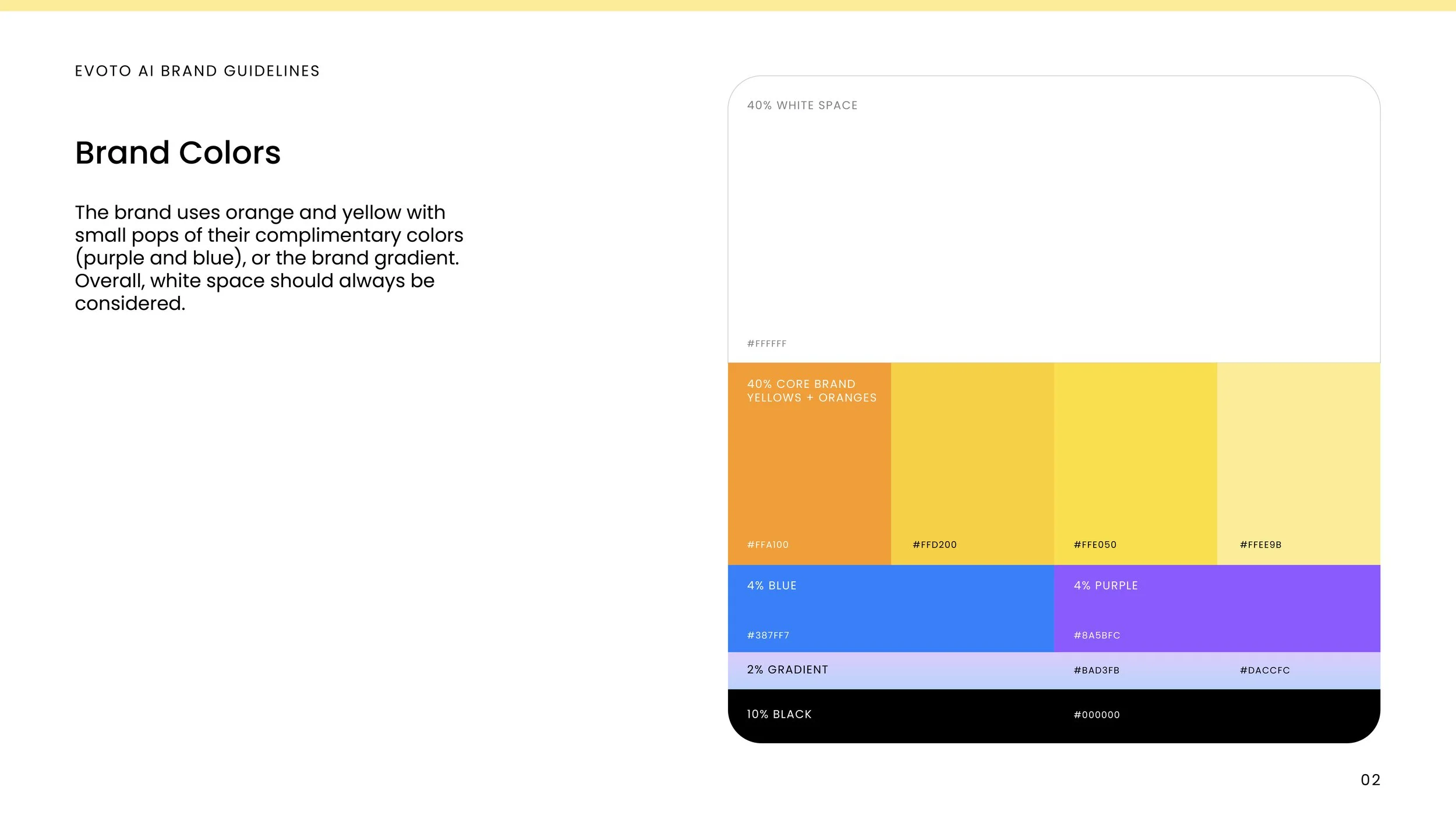1456x819 pixels.
Task: Click the Brand Colors heading
Action: click(x=178, y=153)
